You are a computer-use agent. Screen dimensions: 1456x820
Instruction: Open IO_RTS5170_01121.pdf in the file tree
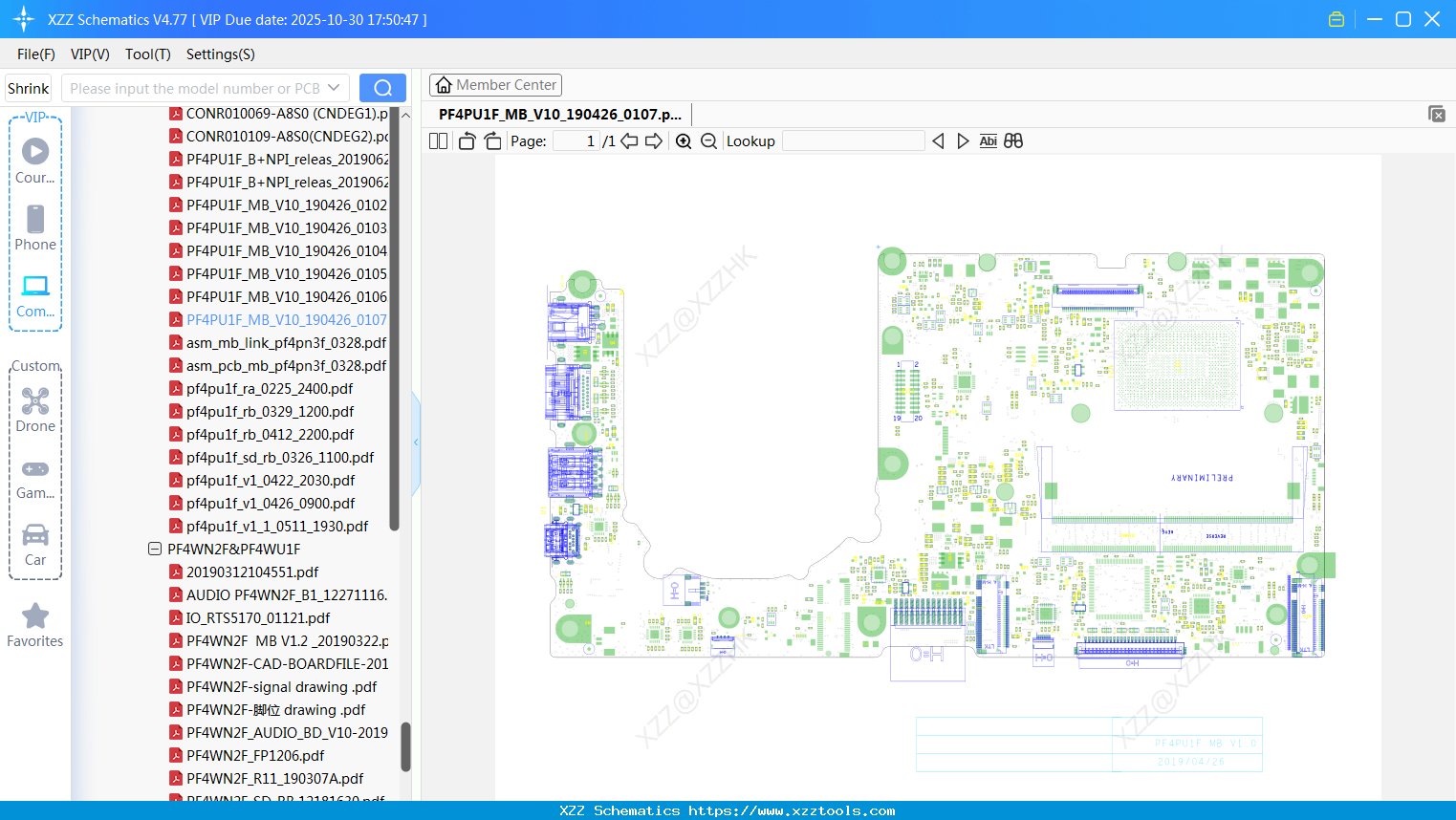(x=258, y=618)
